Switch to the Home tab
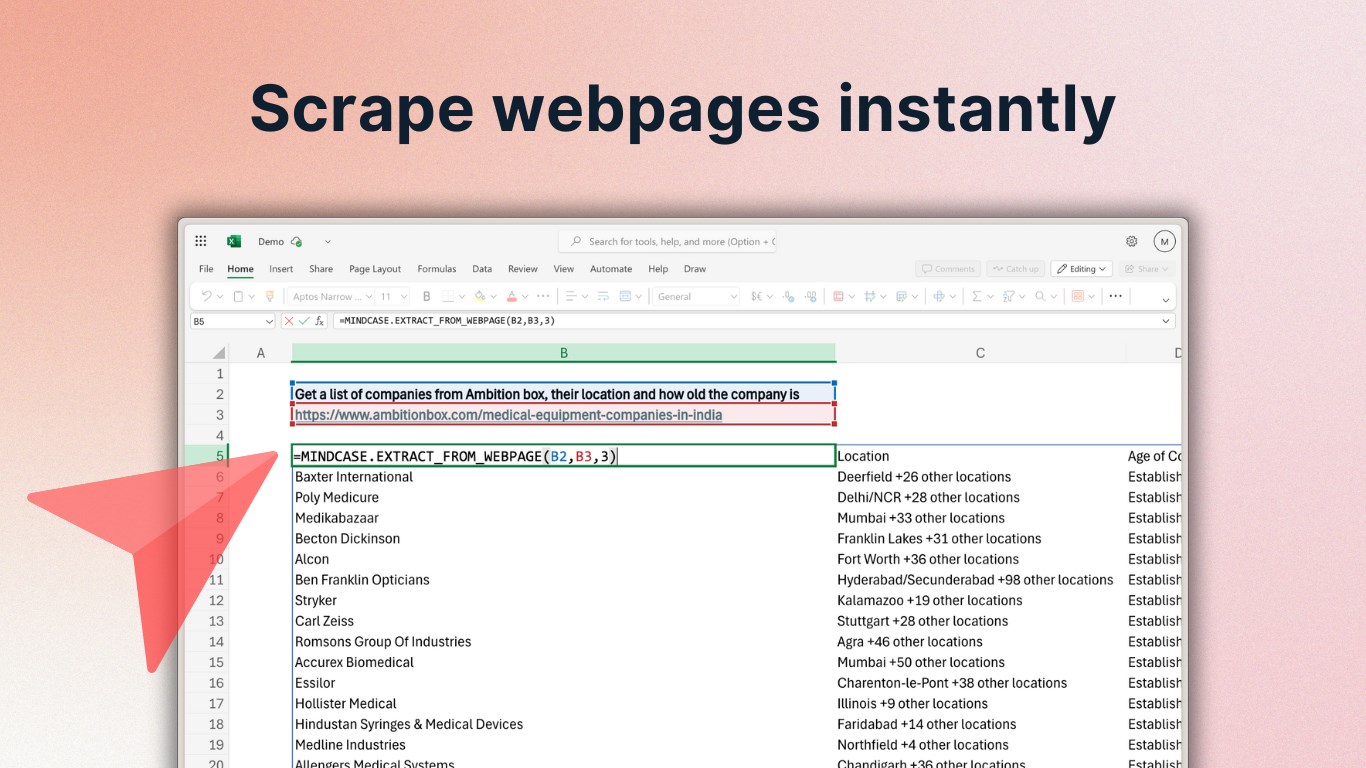This screenshot has height=768, width=1366. point(240,269)
